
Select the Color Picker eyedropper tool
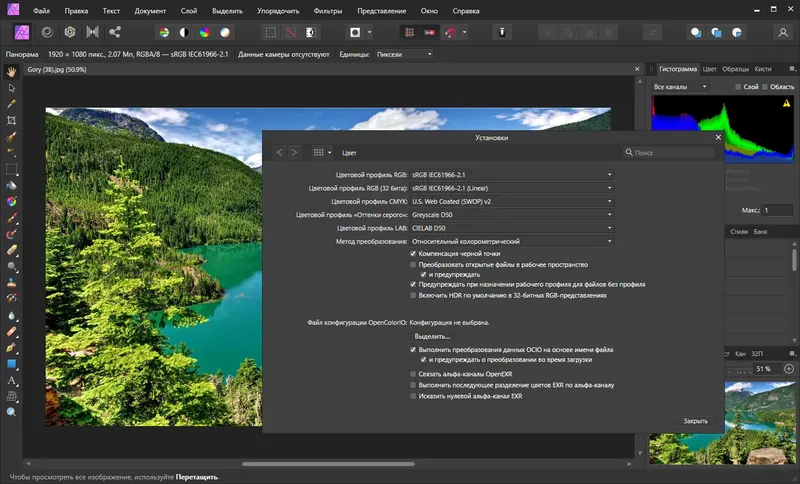point(11,104)
